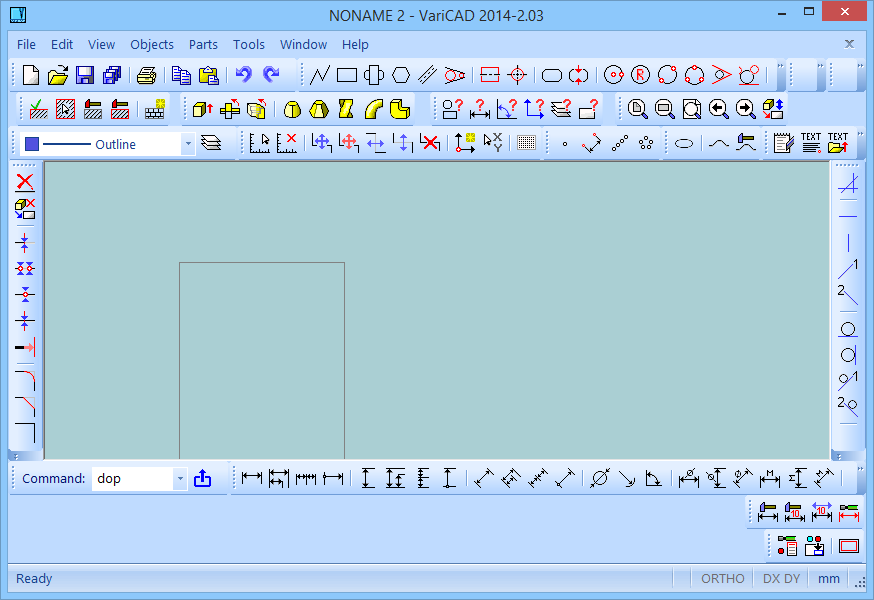Screen dimensions: 874x600
Task: Click the 2D/3D switch cube icon
Action: tap(773, 109)
